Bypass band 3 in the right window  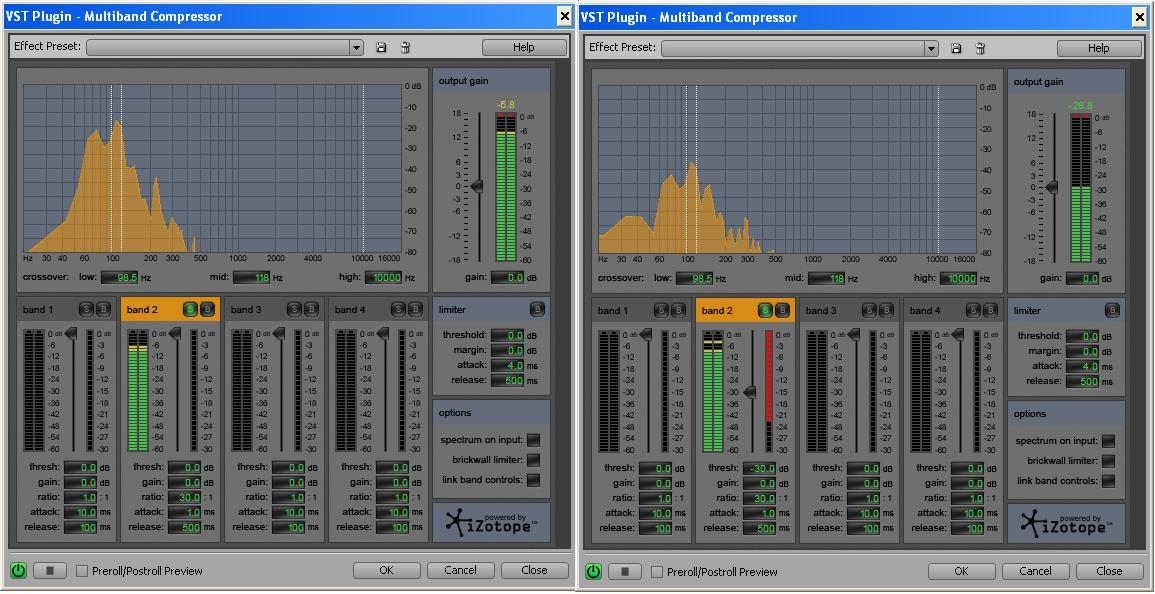886,311
